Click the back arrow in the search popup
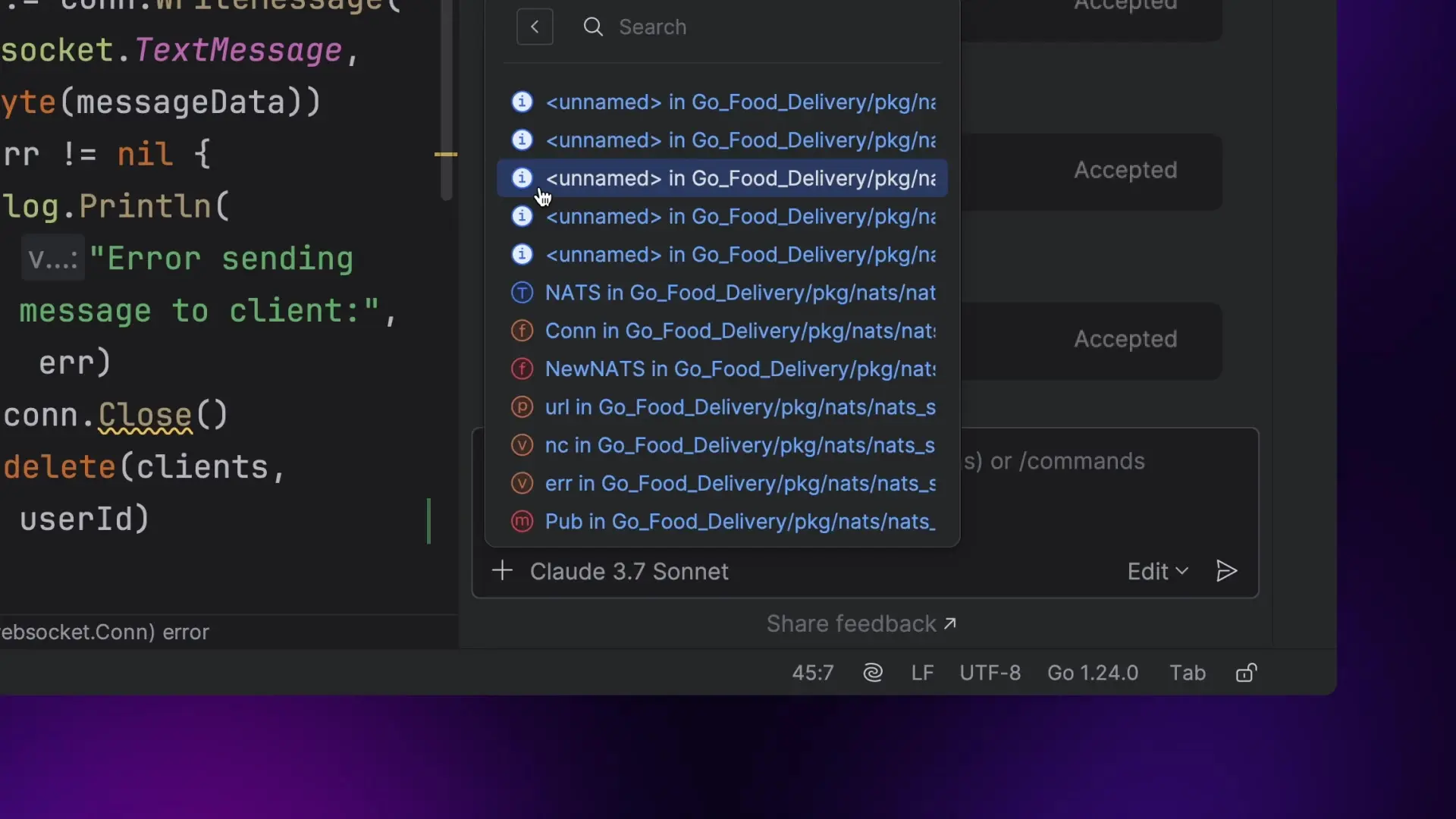Screen dimensions: 1456x819 tap(535, 27)
